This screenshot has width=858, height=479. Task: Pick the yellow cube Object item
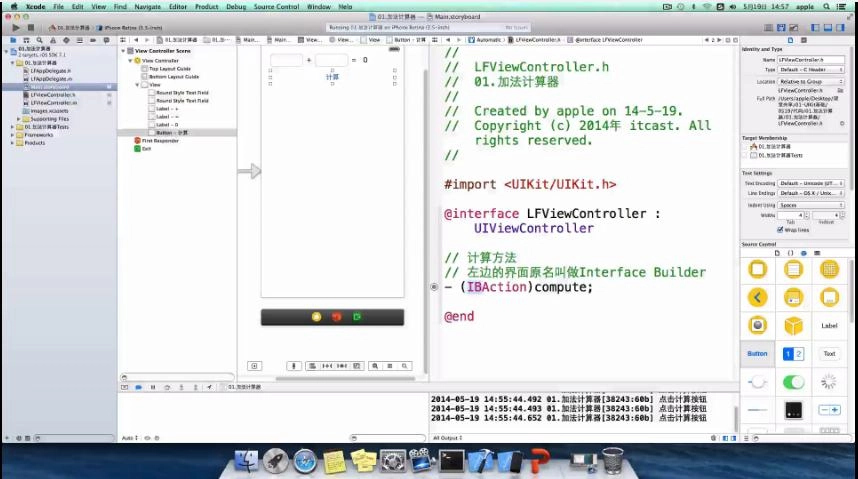tap(793, 326)
